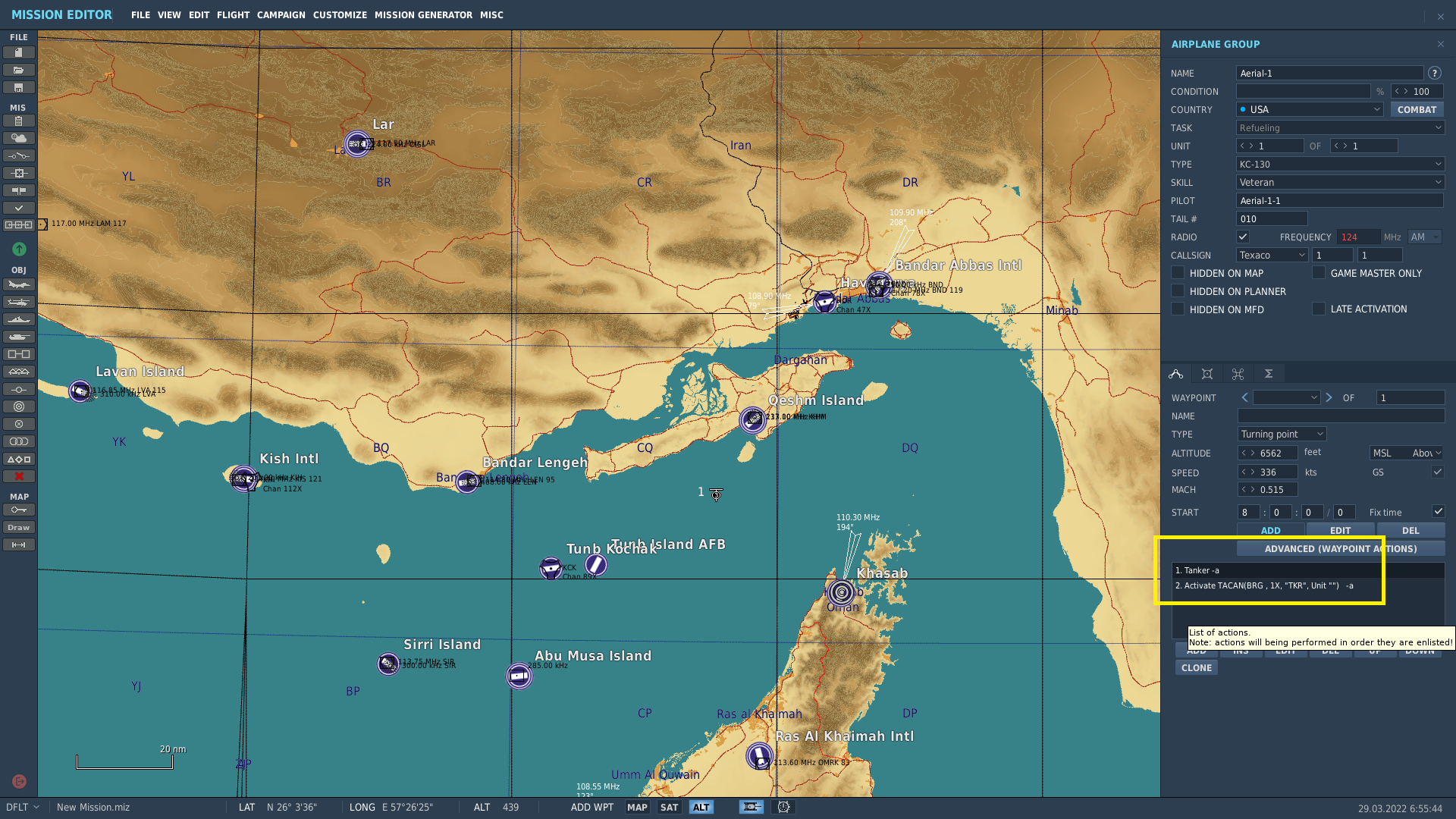Toggle the RADIO checkbox
The width and height of the screenshot is (1456, 819).
[1243, 237]
